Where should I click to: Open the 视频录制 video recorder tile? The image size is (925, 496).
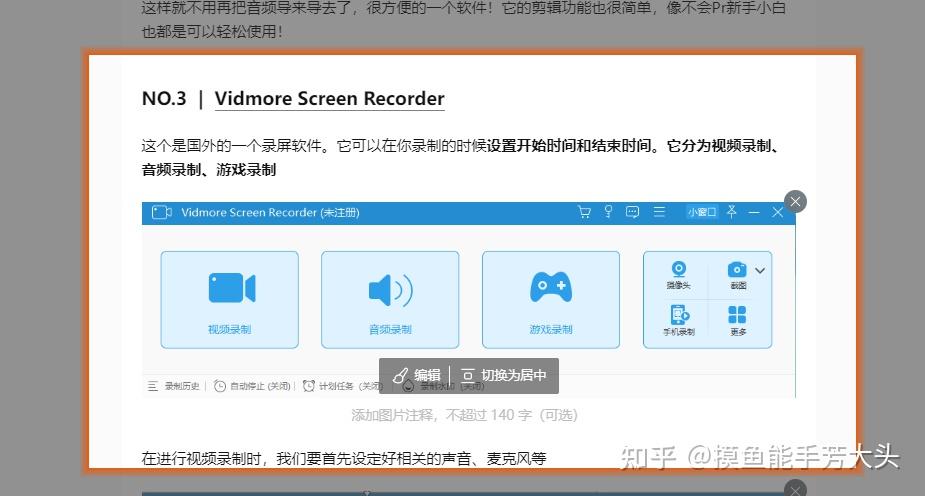pos(229,300)
